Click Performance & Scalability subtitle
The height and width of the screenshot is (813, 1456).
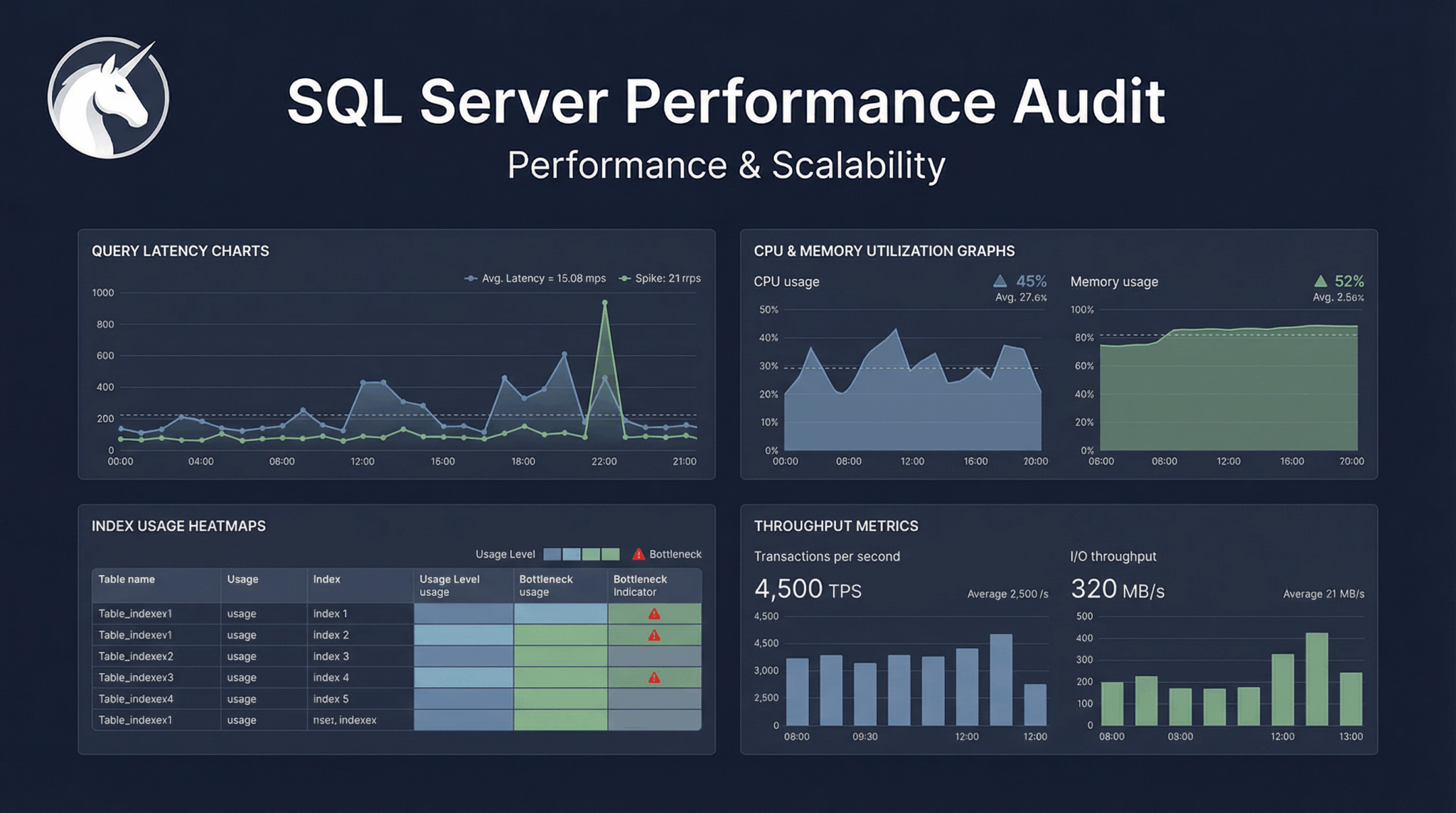[x=726, y=165]
